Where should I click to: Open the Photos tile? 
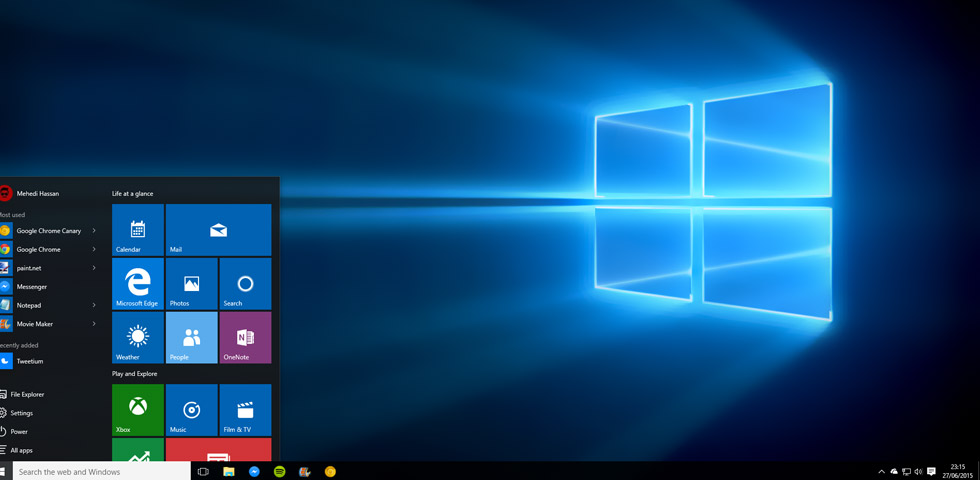pyautogui.click(x=191, y=284)
